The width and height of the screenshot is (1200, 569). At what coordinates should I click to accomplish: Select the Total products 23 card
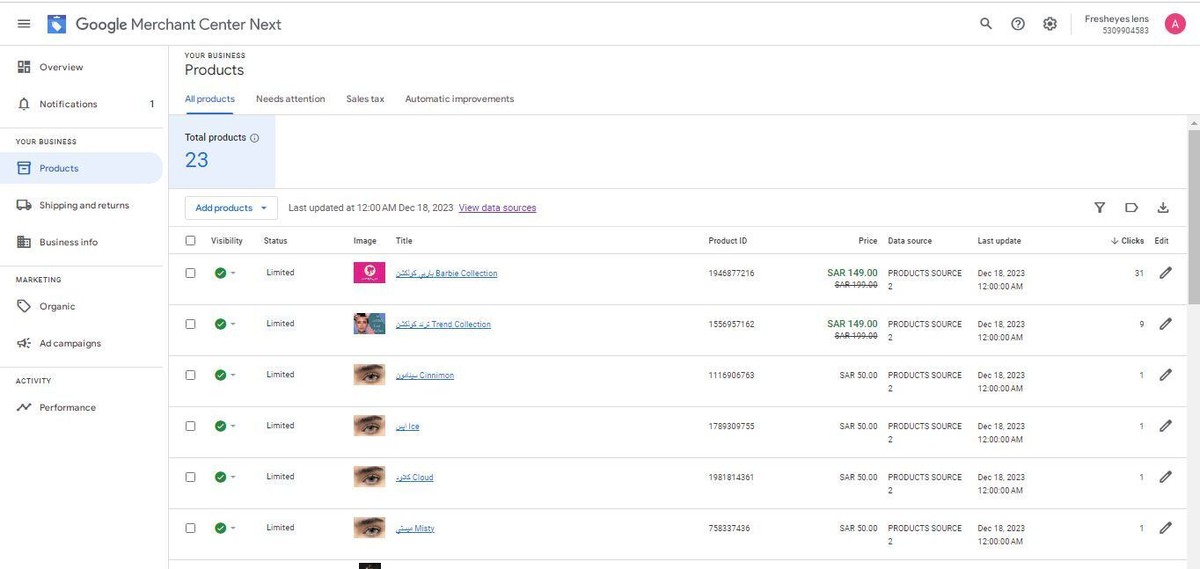click(222, 152)
